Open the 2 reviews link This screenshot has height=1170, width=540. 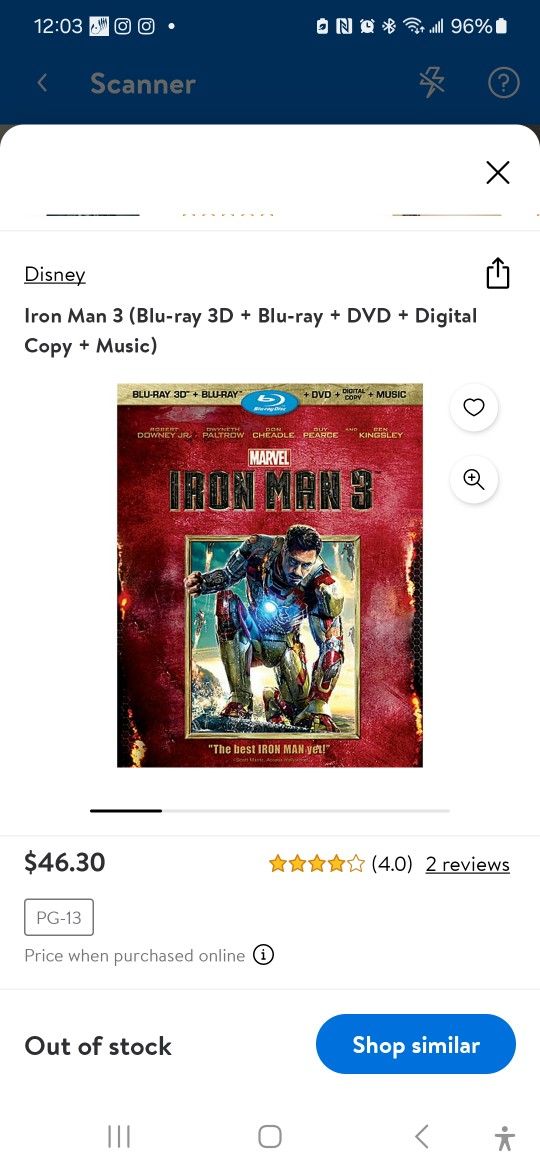coord(468,864)
